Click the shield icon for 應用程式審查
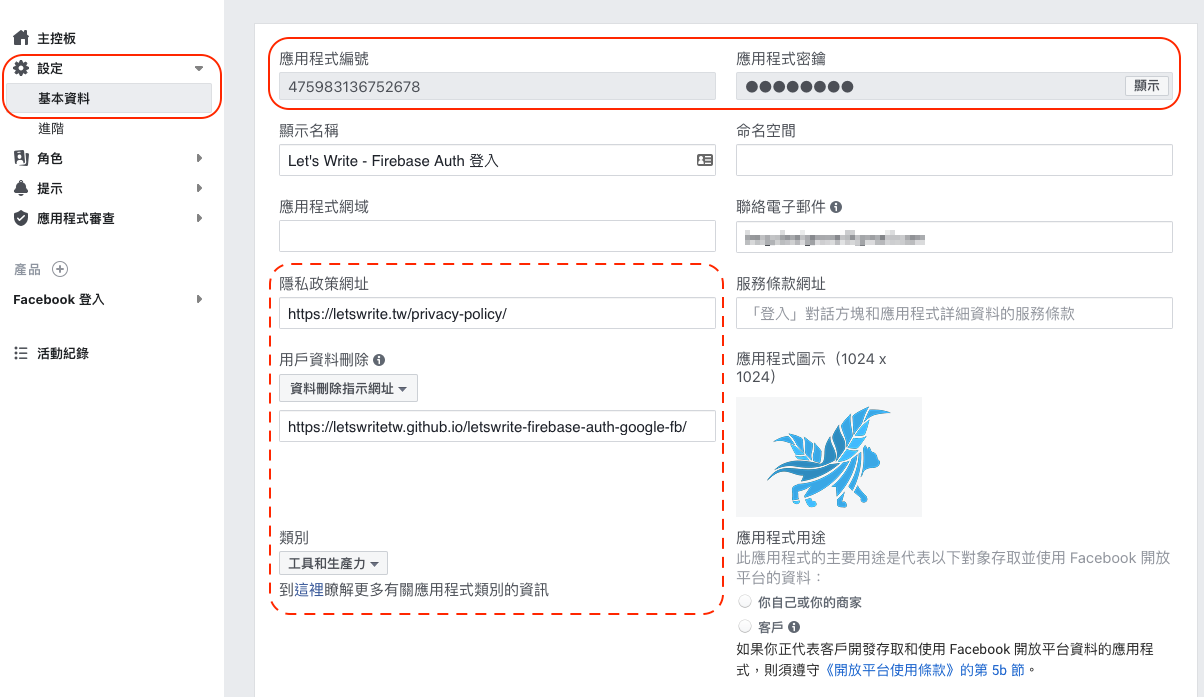 (x=20, y=218)
